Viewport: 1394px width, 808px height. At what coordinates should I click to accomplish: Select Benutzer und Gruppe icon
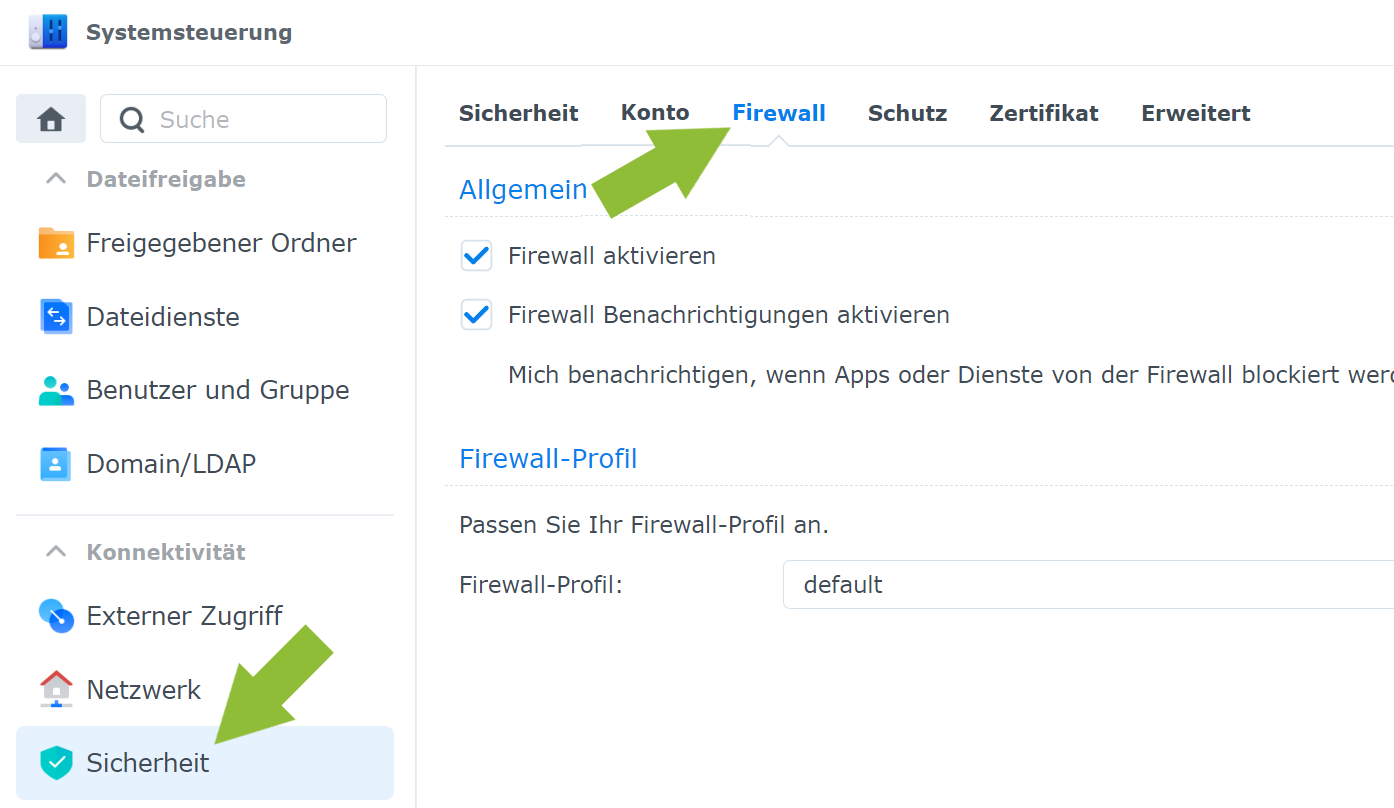pos(56,390)
